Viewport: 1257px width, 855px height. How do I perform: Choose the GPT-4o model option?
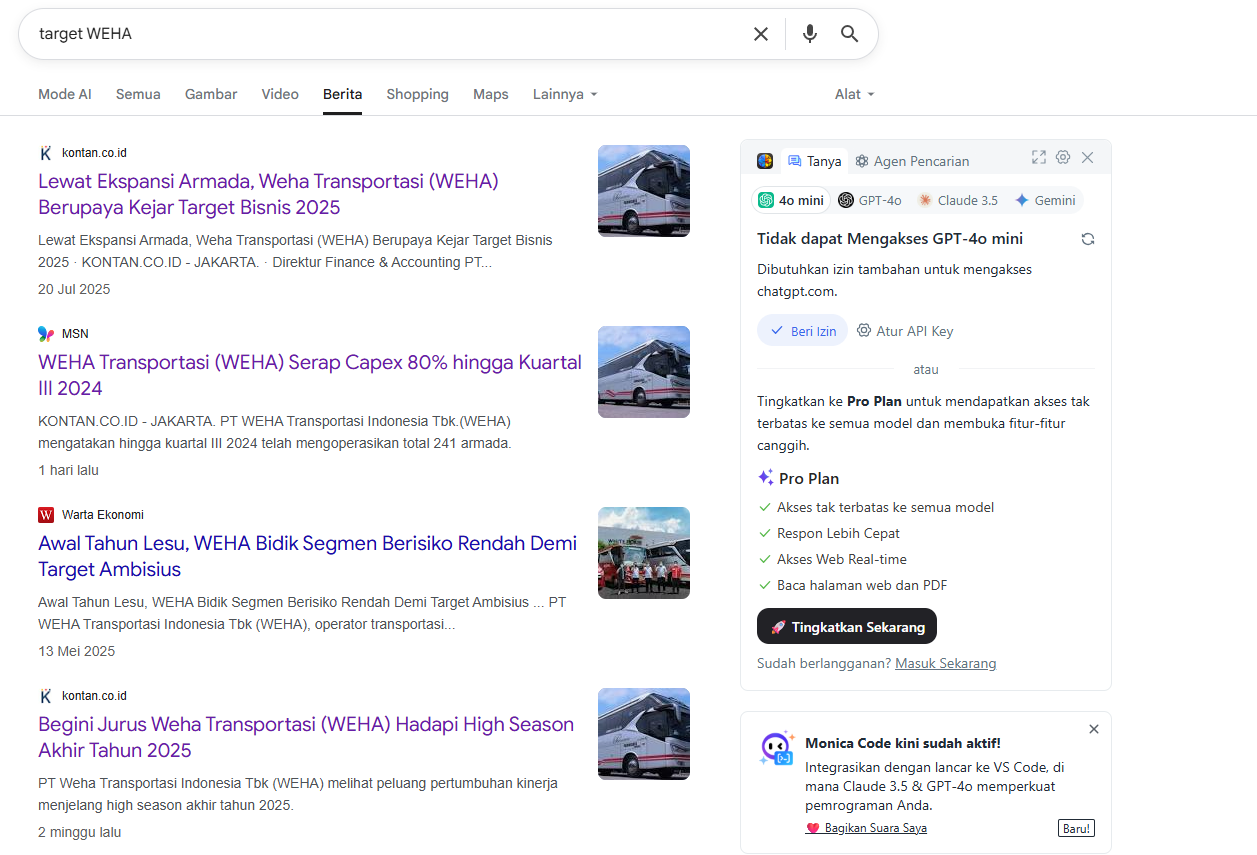pos(870,200)
